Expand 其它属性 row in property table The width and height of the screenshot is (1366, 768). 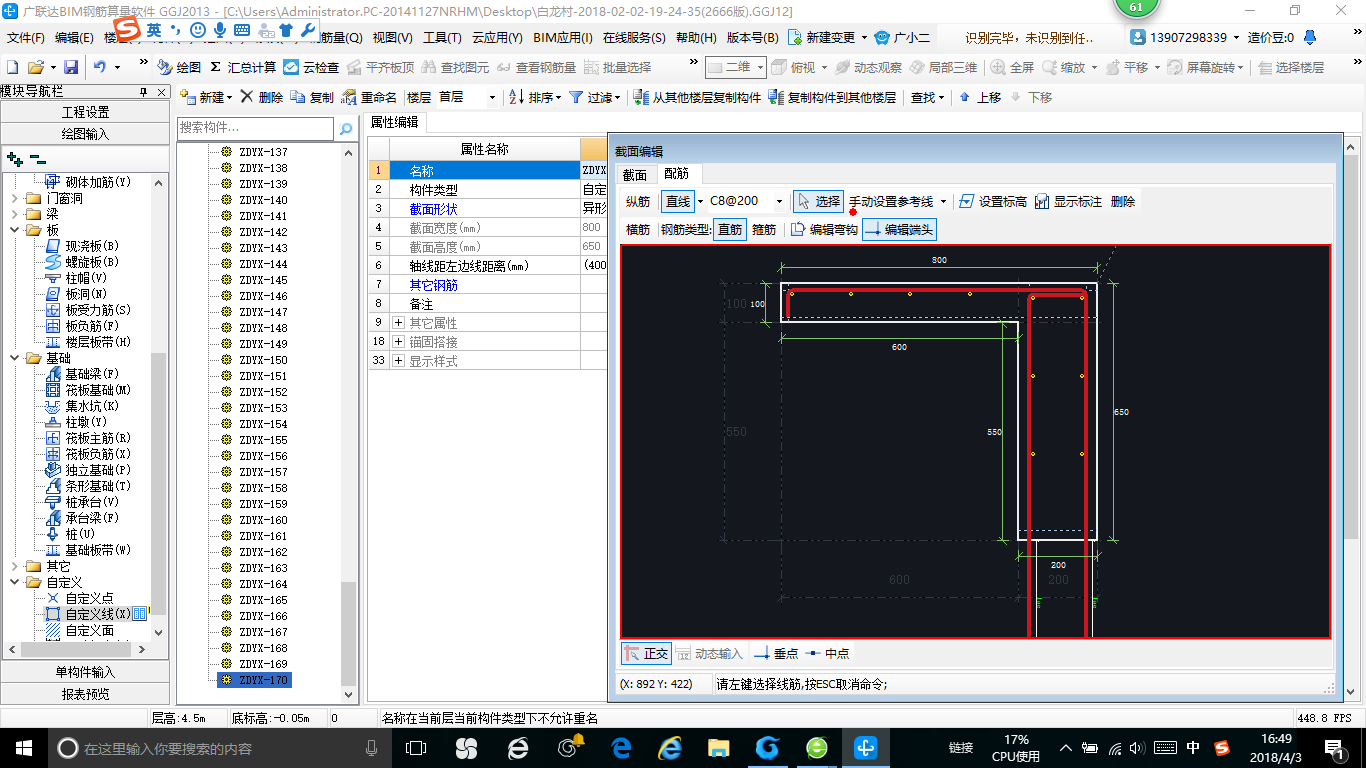point(398,323)
